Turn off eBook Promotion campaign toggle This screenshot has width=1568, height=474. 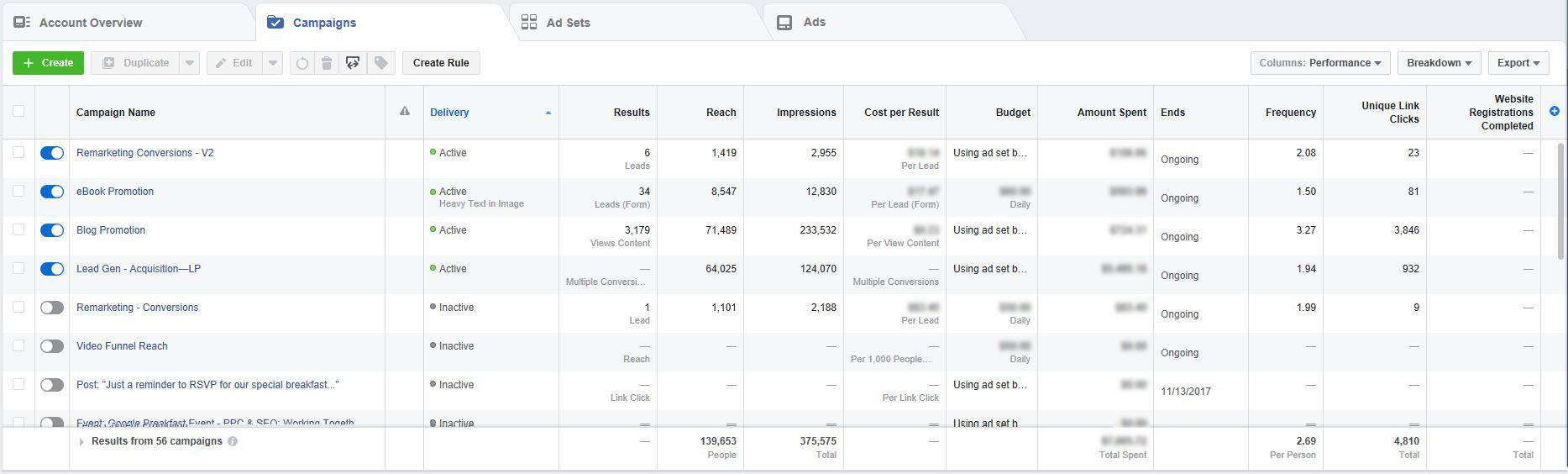(x=52, y=192)
